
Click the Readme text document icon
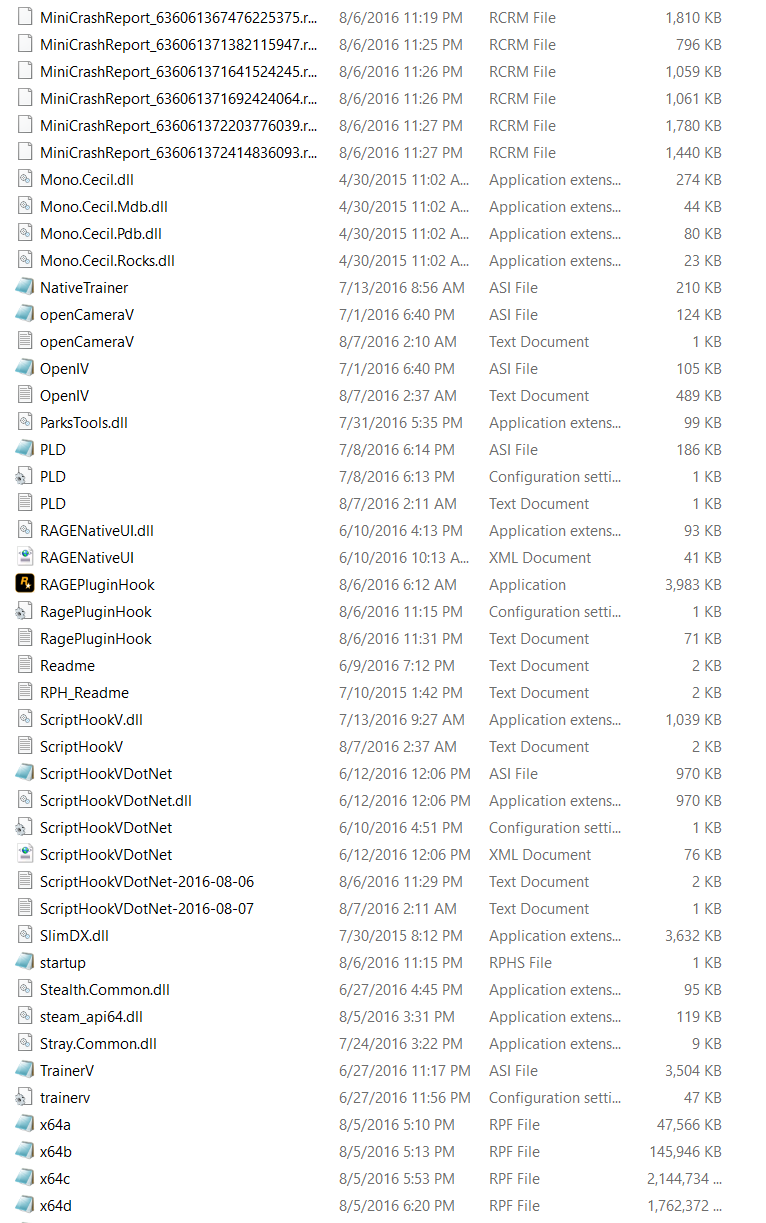pyautogui.click(x=25, y=665)
